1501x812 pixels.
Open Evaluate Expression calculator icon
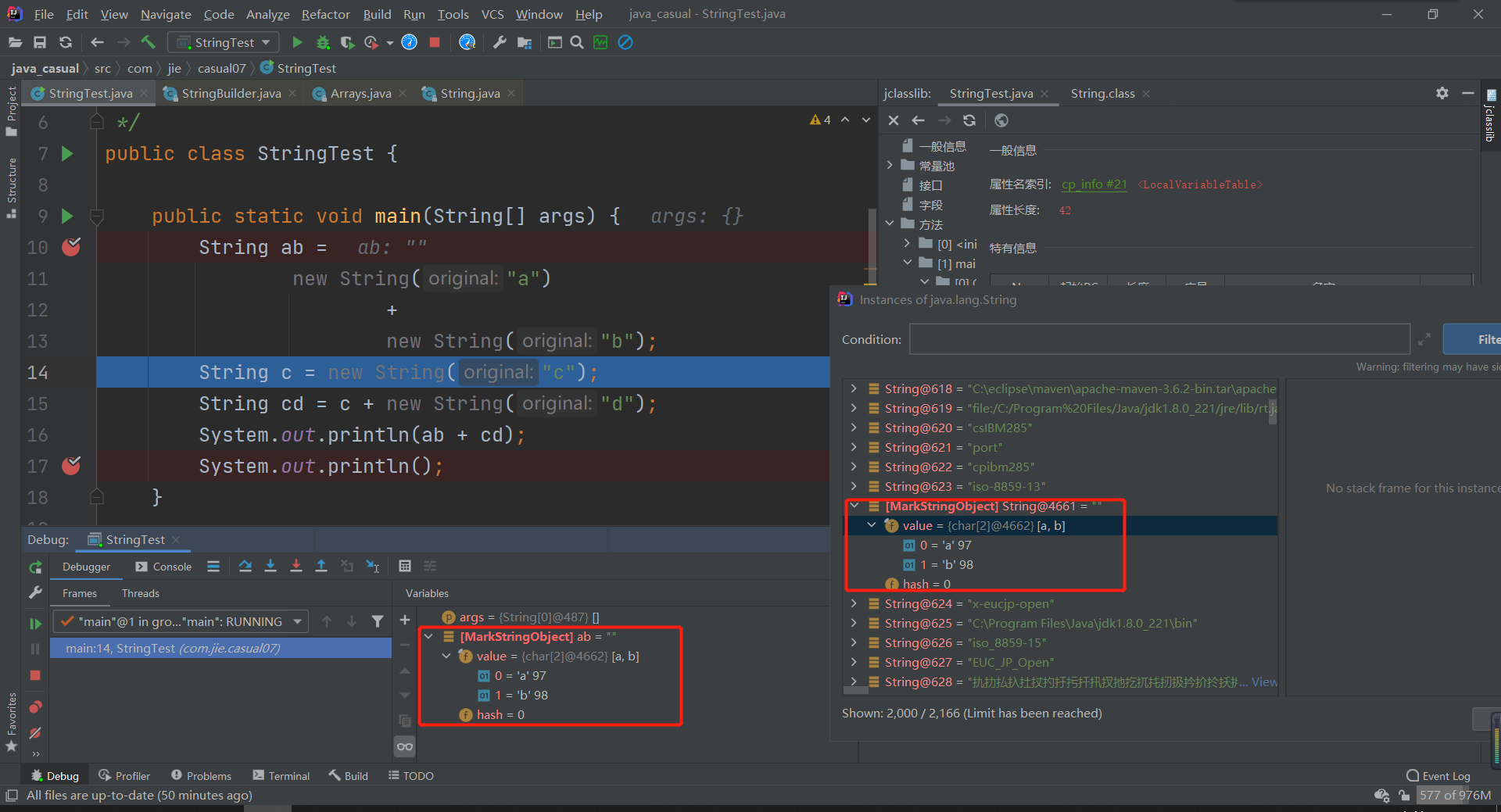pos(405,566)
